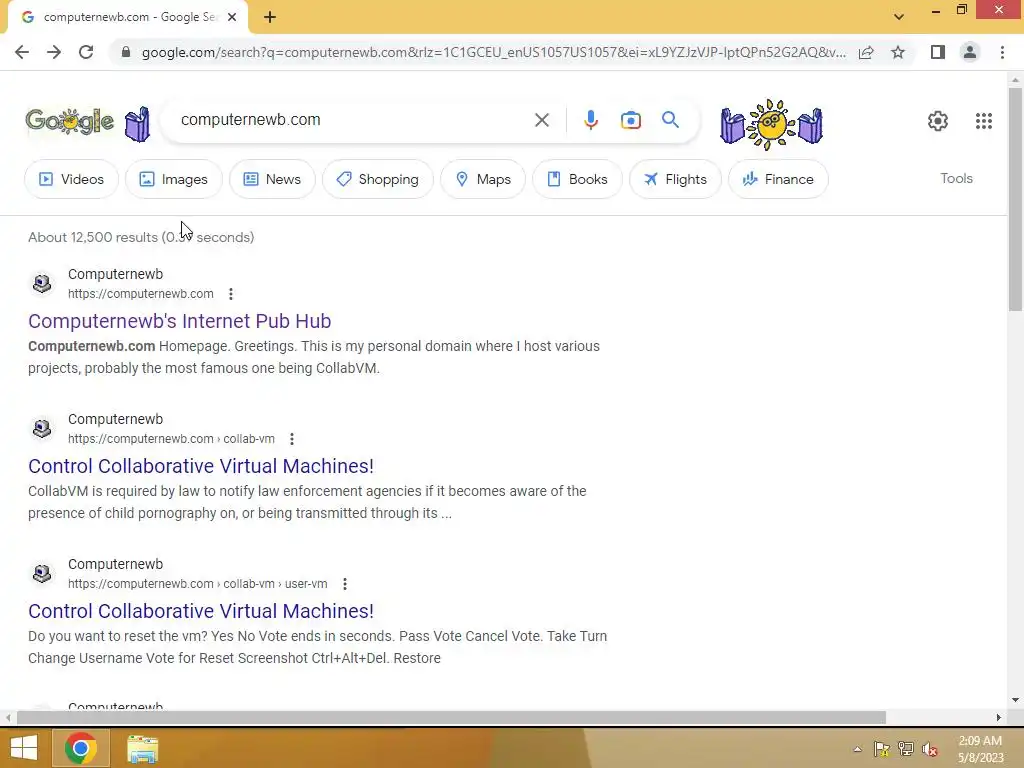This screenshot has height=768, width=1024.
Task: Close the Google Search tab
Action: point(232,18)
